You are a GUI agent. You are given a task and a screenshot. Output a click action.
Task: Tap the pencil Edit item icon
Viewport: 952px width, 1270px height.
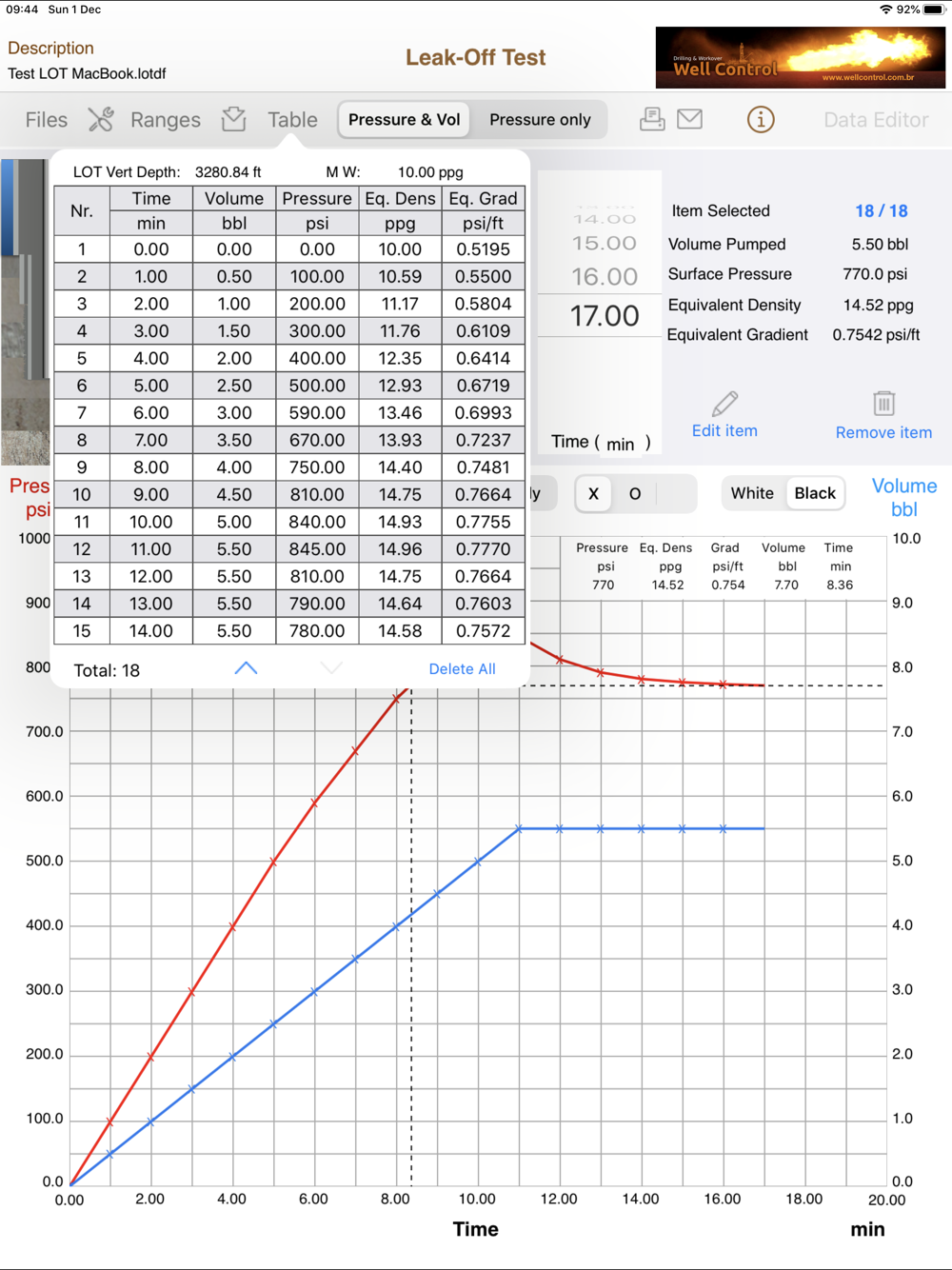click(x=724, y=403)
